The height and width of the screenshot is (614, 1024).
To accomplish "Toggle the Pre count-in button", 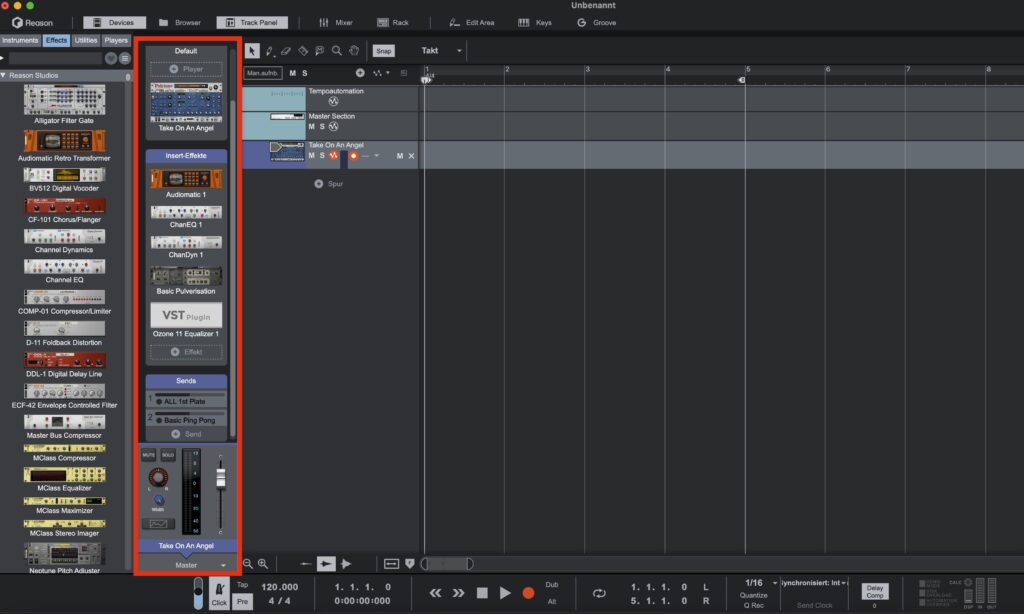I will (x=242, y=601).
